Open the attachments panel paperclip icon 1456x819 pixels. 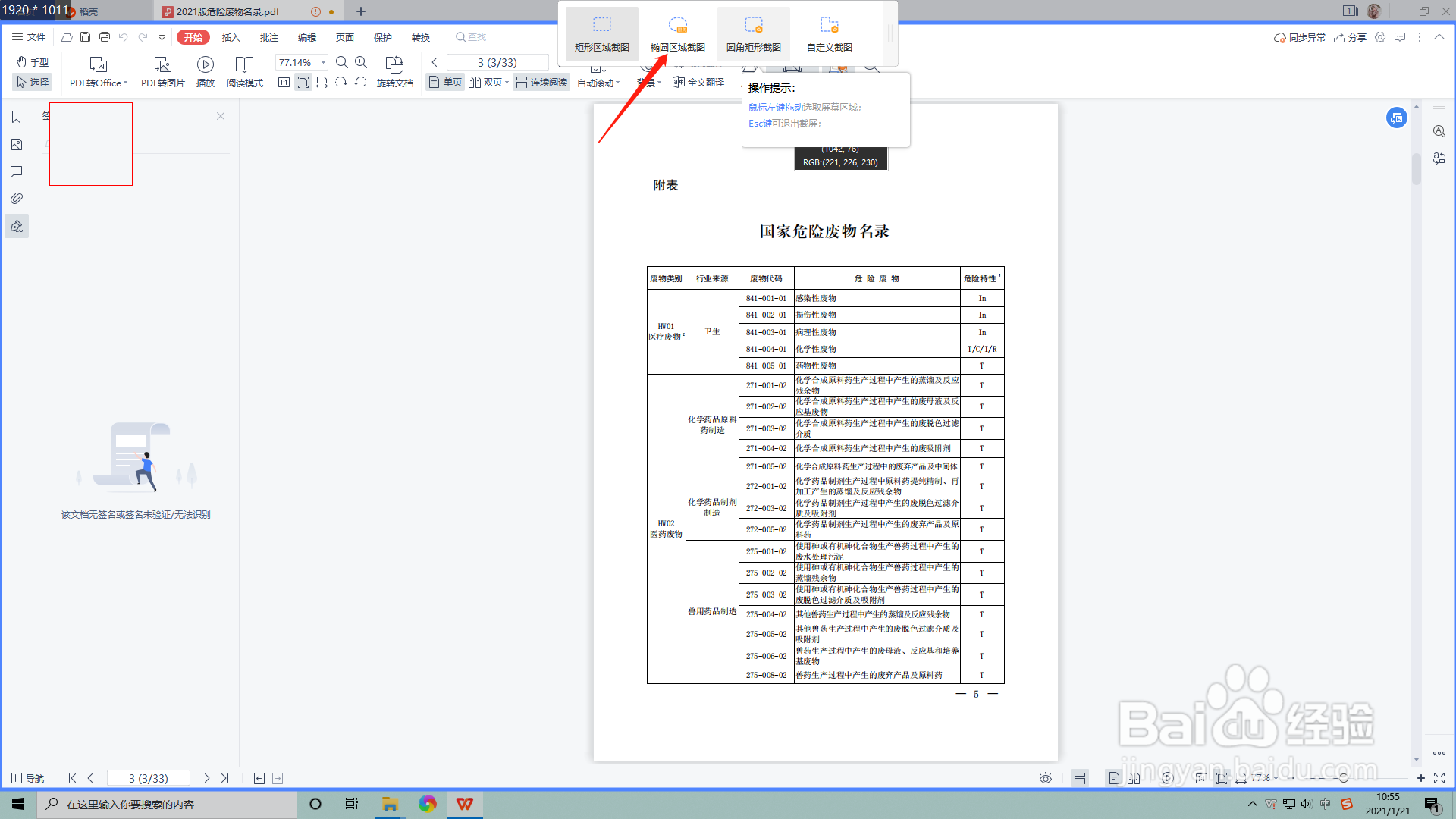click(x=17, y=199)
